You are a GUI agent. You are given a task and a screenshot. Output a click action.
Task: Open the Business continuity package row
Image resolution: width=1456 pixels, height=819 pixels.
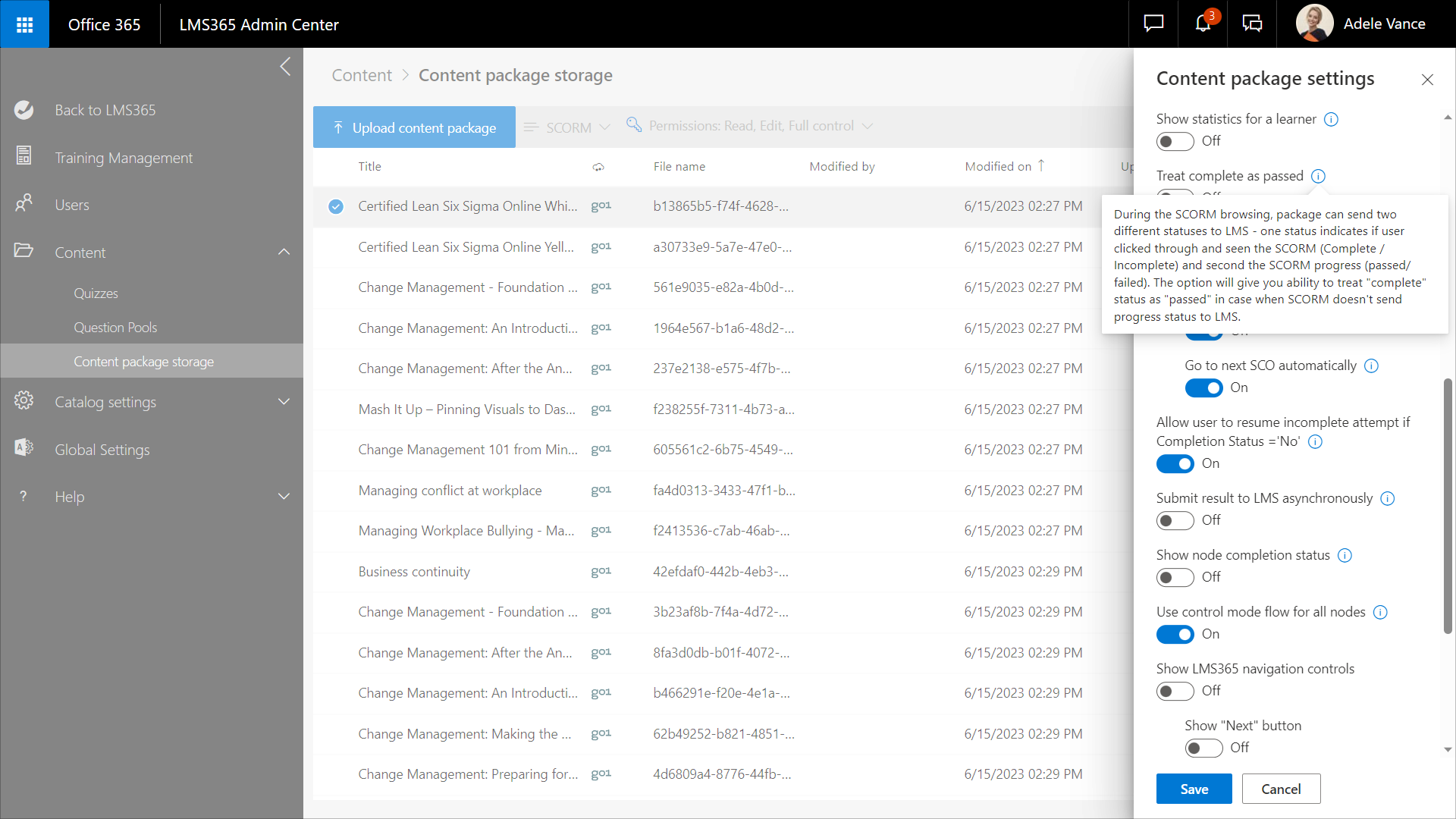tap(414, 572)
